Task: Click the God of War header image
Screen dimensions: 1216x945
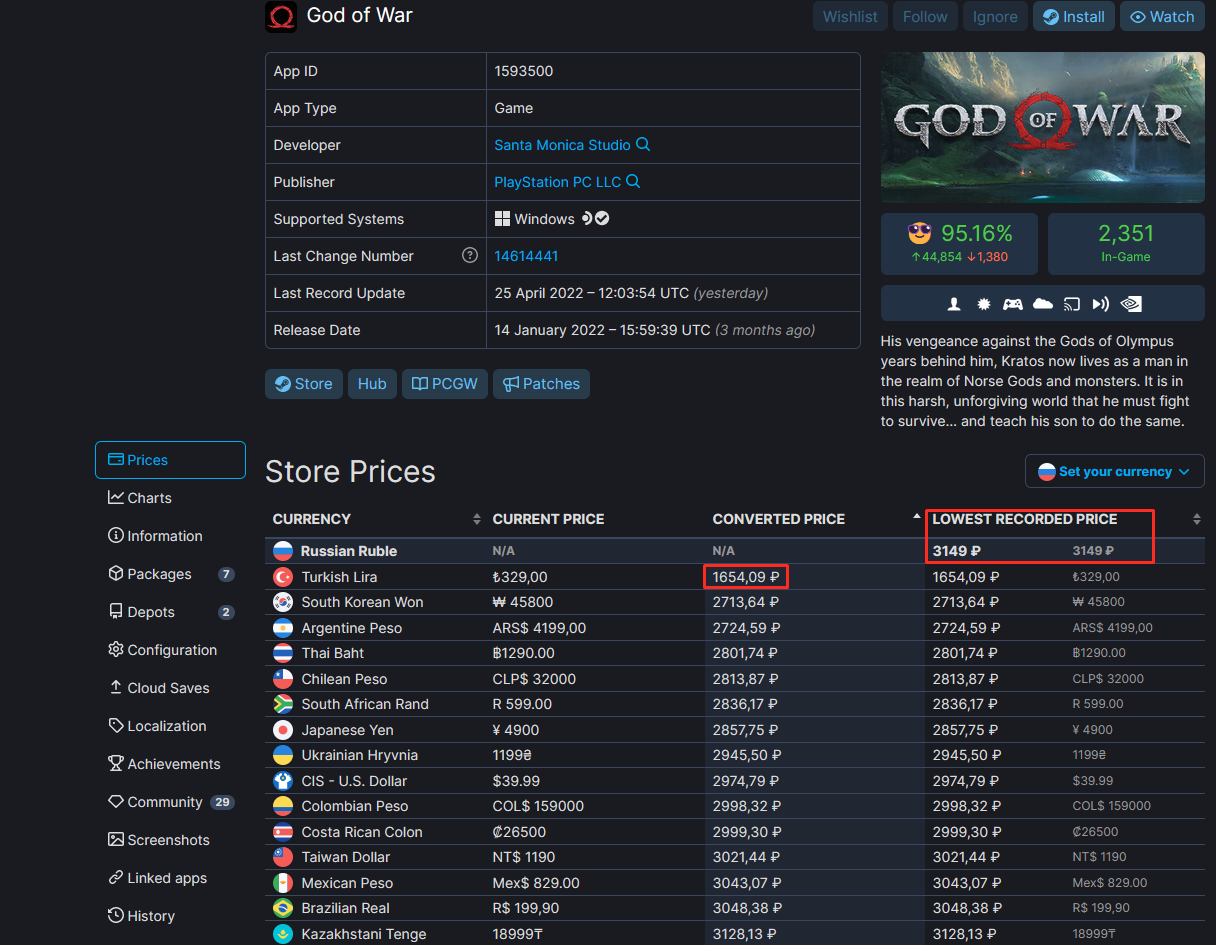Action: coord(1042,127)
